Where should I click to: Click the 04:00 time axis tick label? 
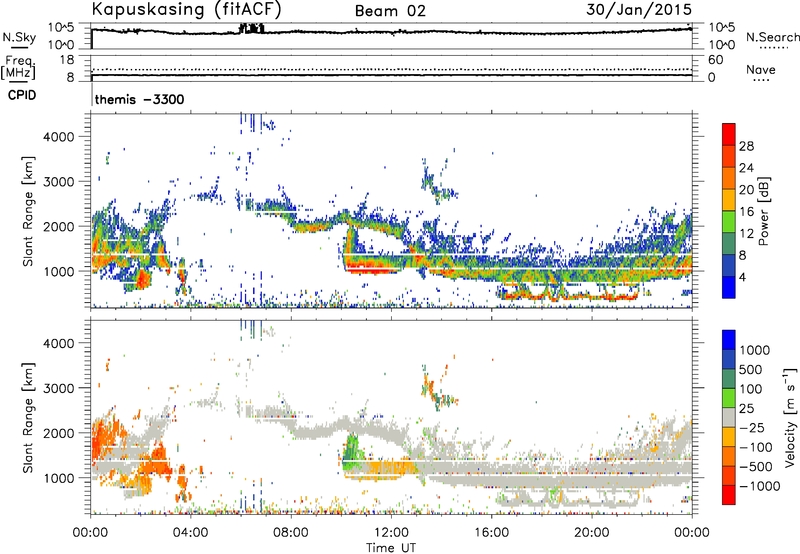190,533
